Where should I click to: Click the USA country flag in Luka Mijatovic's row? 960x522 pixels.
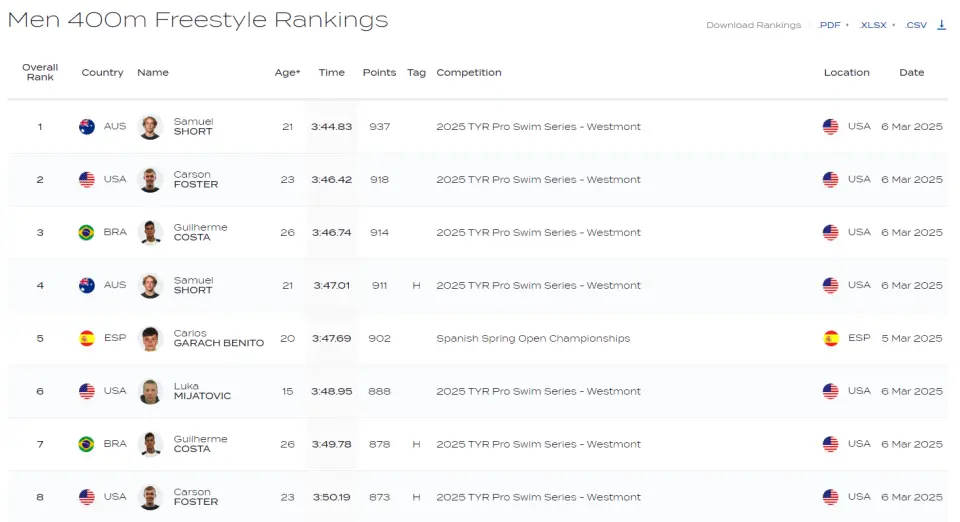(87, 391)
